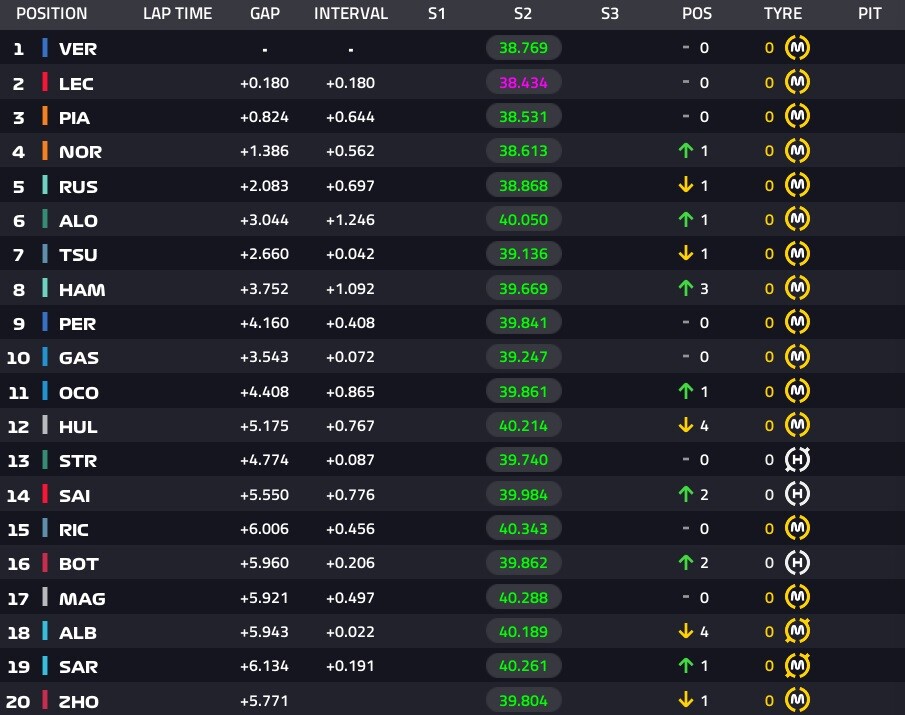Click SAR's used medium tyre icon
Screen dimensions: 905x715
coord(797,666)
